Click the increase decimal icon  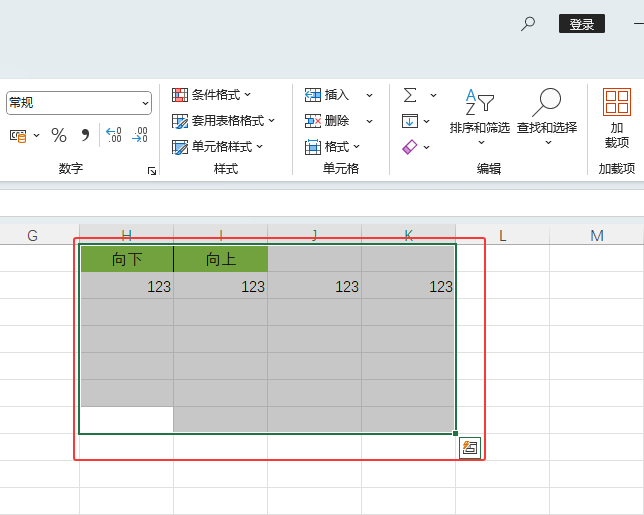[114, 135]
